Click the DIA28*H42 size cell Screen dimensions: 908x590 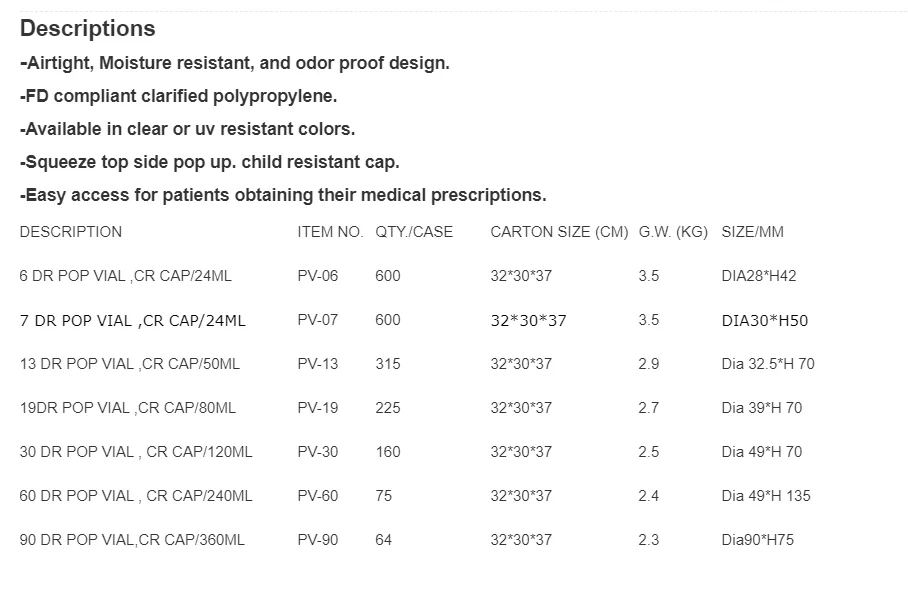coord(758,276)
